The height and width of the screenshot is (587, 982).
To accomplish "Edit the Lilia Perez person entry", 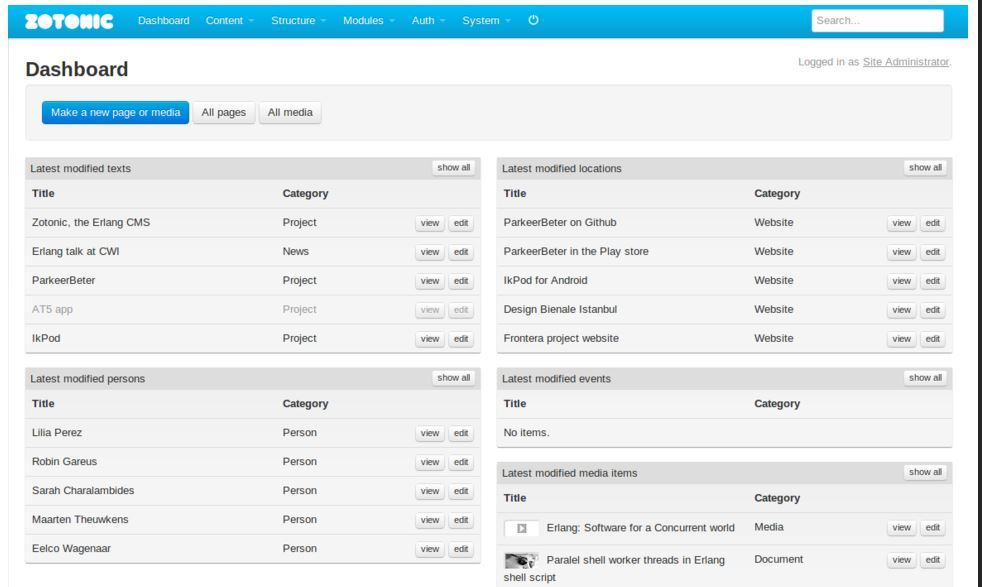I will click(x=460, y=433).
